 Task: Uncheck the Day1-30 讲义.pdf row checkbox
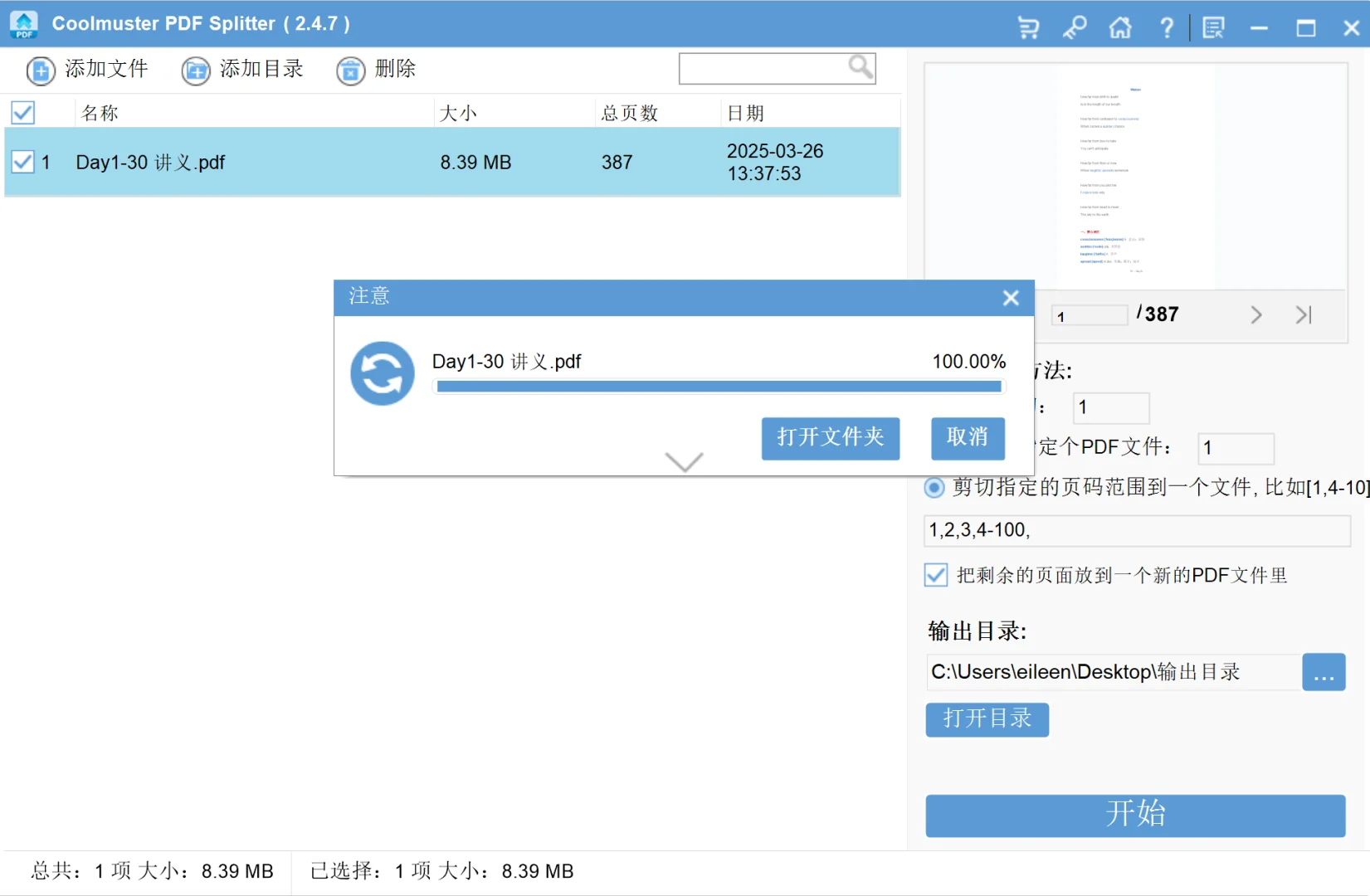pyautogui.click(x=23, y=162)
